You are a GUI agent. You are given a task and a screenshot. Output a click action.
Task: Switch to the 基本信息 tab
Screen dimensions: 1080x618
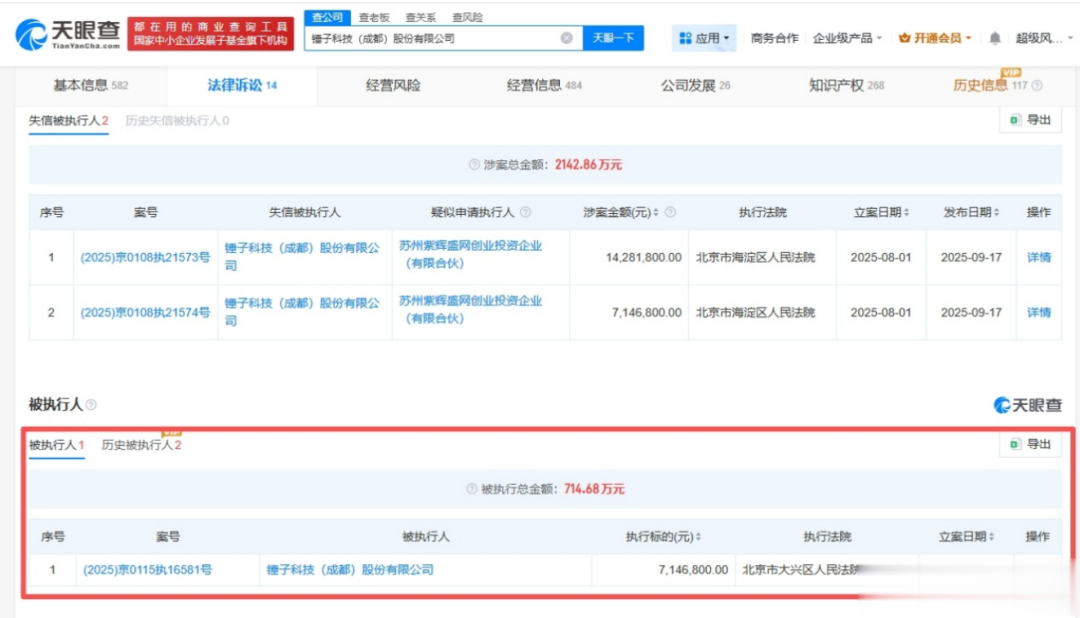[91, 85]
